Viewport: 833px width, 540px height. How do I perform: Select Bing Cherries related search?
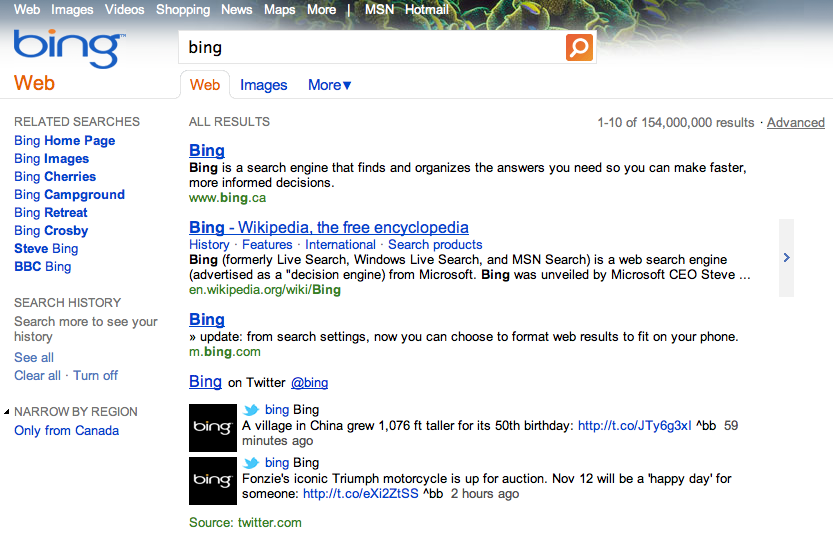click(55, 177)
